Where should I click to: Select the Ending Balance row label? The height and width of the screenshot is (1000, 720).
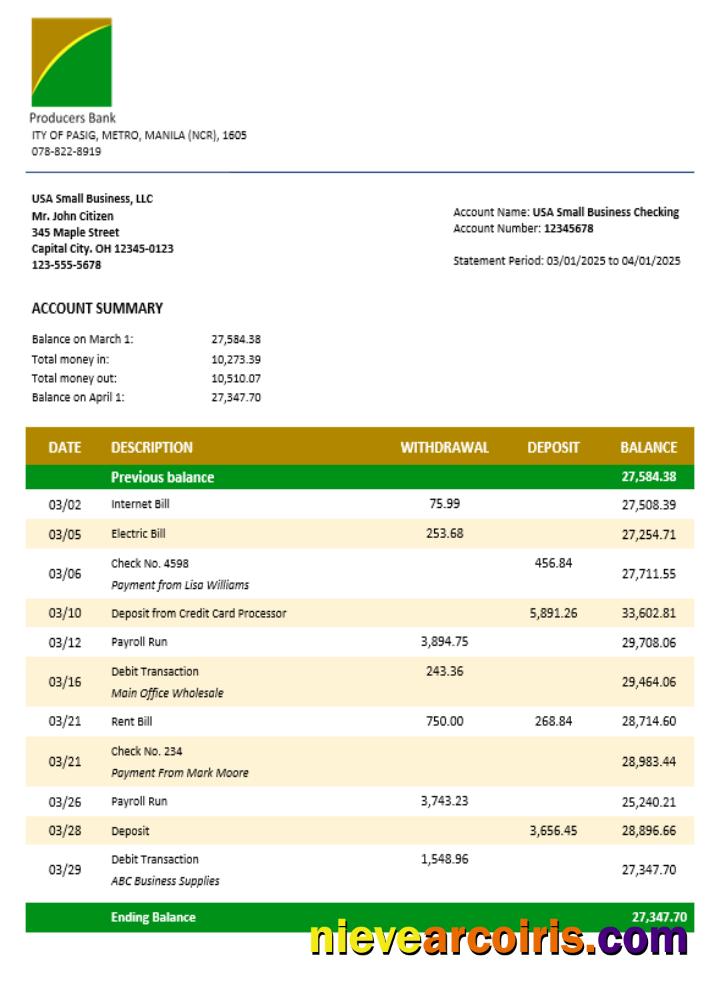pos(153,917)
